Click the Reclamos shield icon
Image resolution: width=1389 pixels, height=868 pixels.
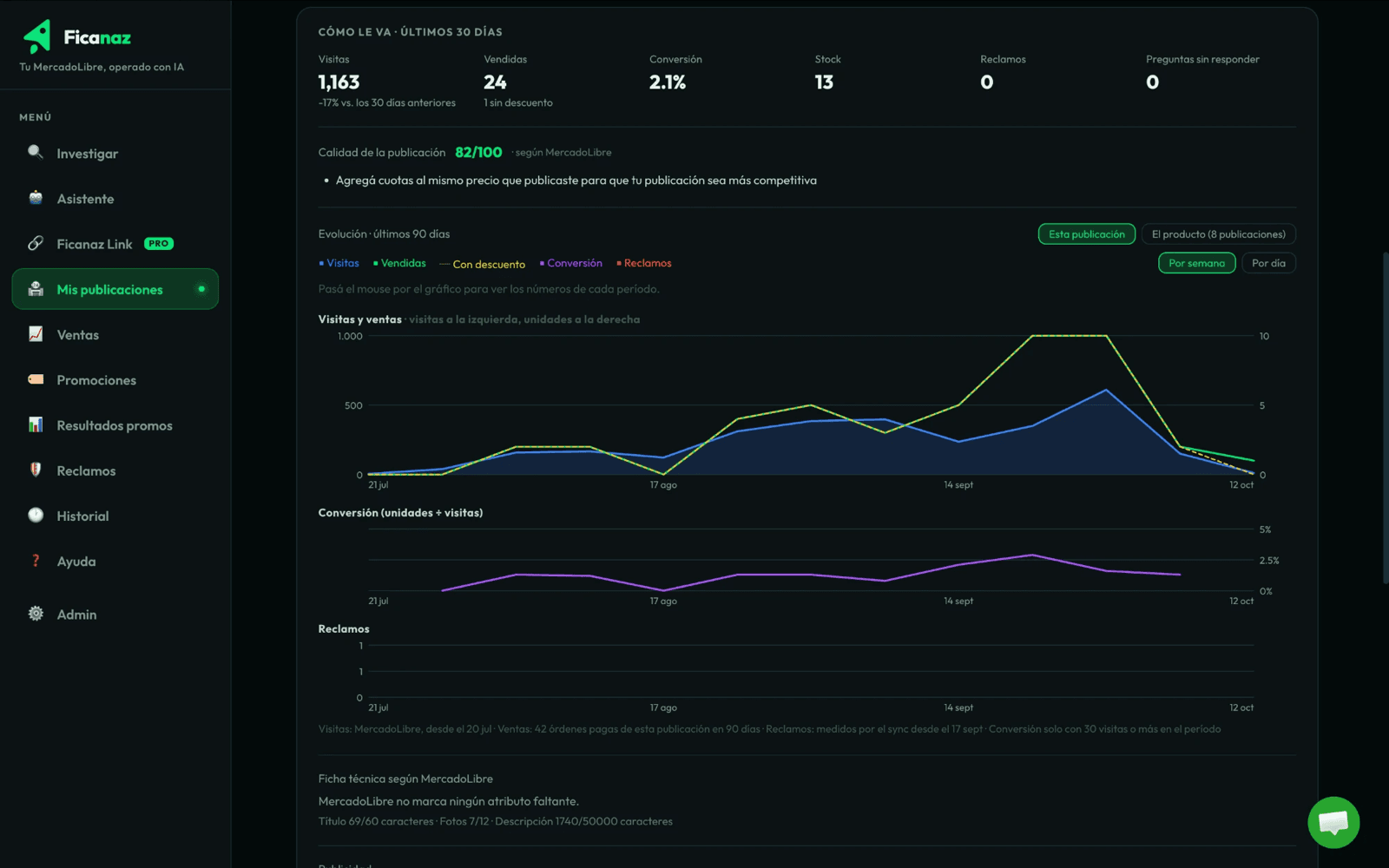coord(36,470)
